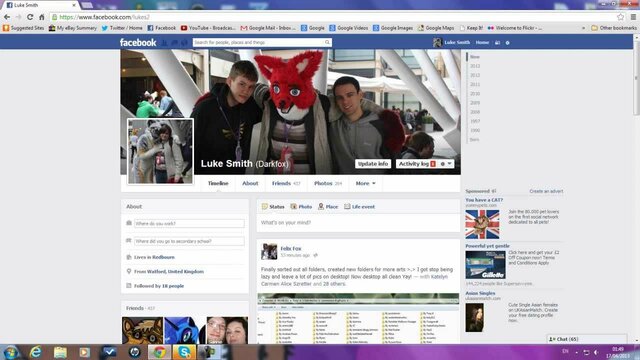The image size is (640, 360).
Task: Click the page vertical scrollbar thumb
Action: point(636,78)
